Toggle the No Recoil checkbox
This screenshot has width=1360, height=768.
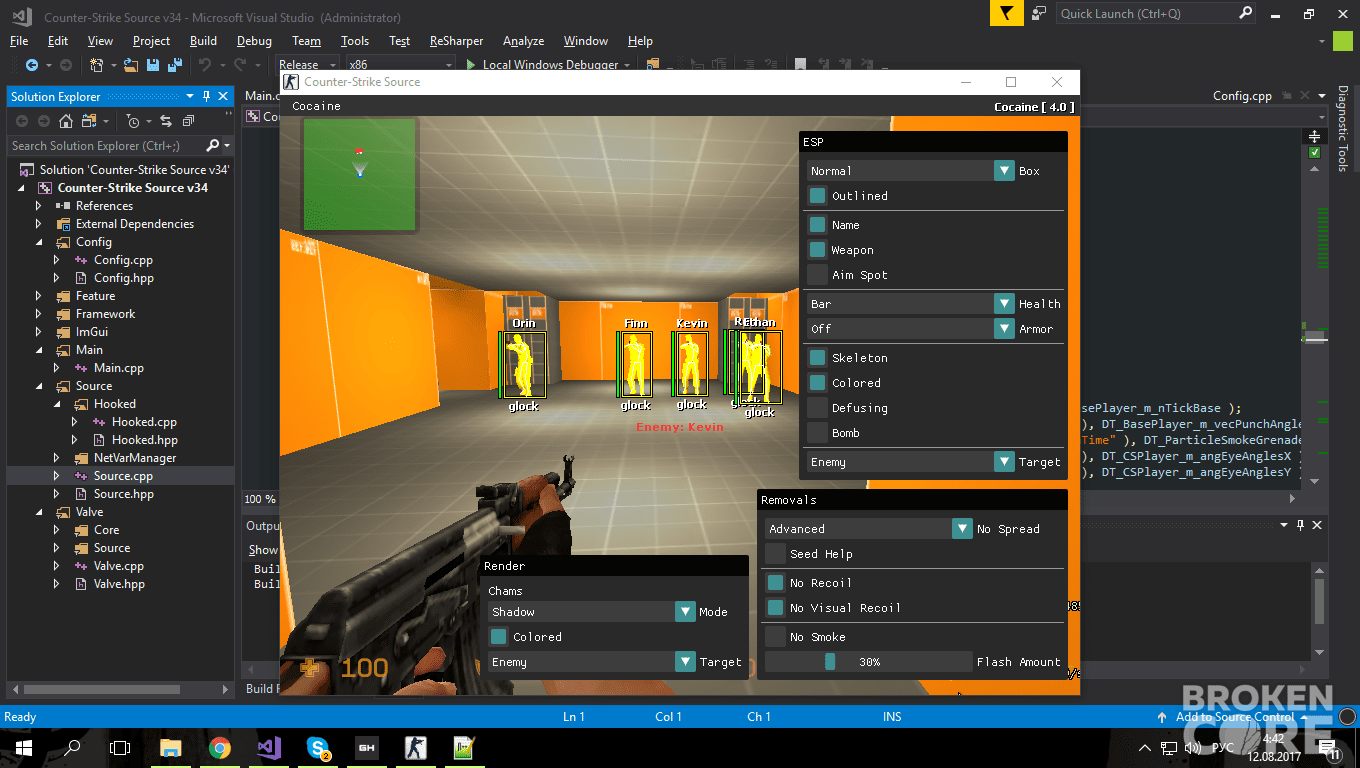point(775,583)
